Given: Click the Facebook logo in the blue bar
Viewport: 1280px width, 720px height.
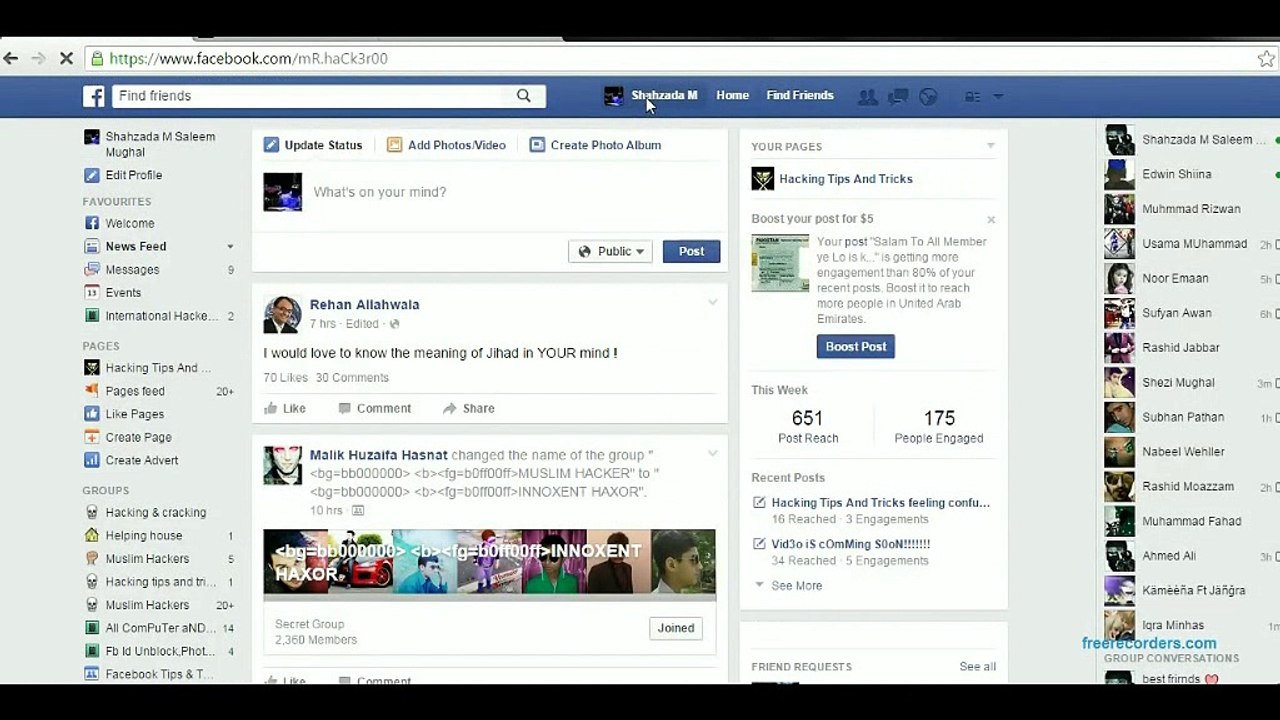Looking at the screenshot, I should [94, 96].
